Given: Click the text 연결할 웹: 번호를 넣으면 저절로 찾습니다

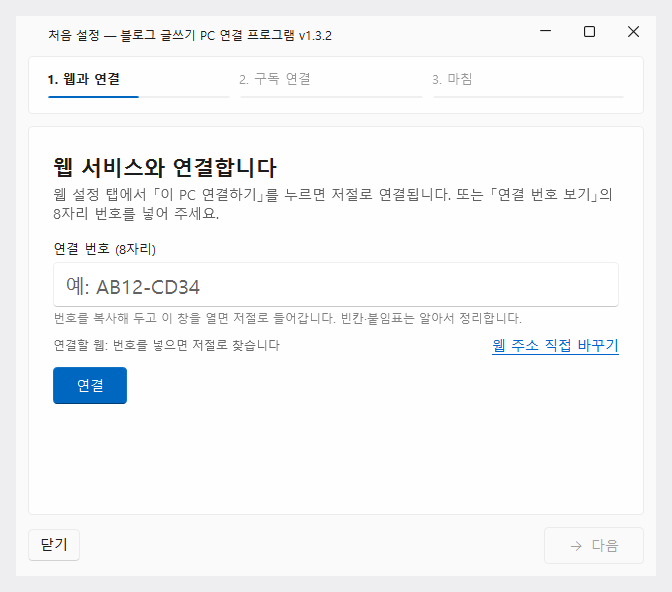Looking at the screenshot, I should pyautogui.click(x=167, y=345).
